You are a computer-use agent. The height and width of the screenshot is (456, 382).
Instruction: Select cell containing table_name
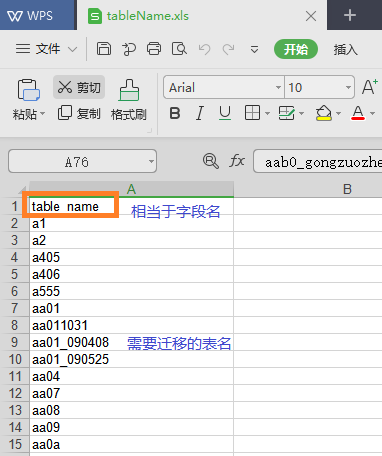[x=131, y=206]
